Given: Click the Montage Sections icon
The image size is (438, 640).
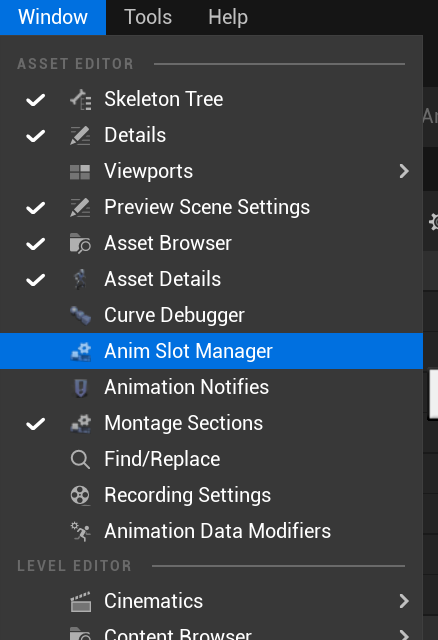Looking at the screenshot, I should tap(80, 423).
